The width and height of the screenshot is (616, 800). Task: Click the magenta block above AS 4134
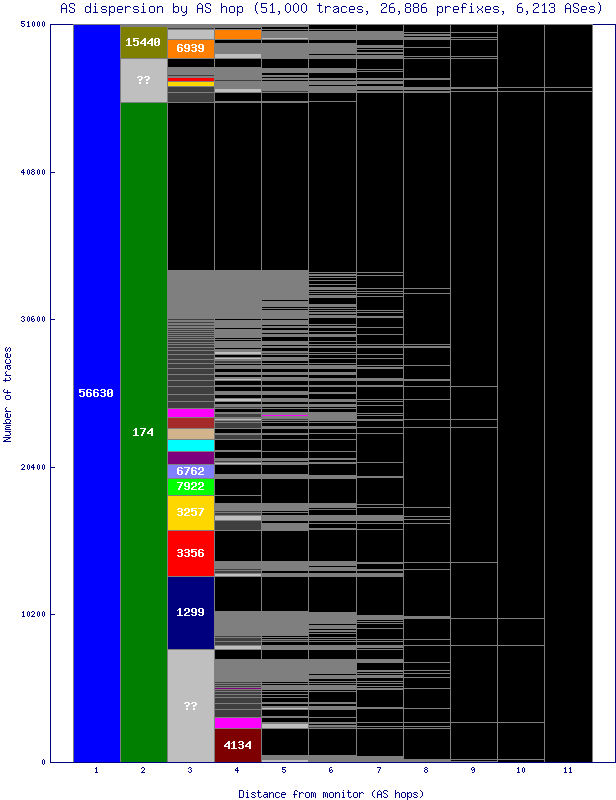click(x=237, y=722)
